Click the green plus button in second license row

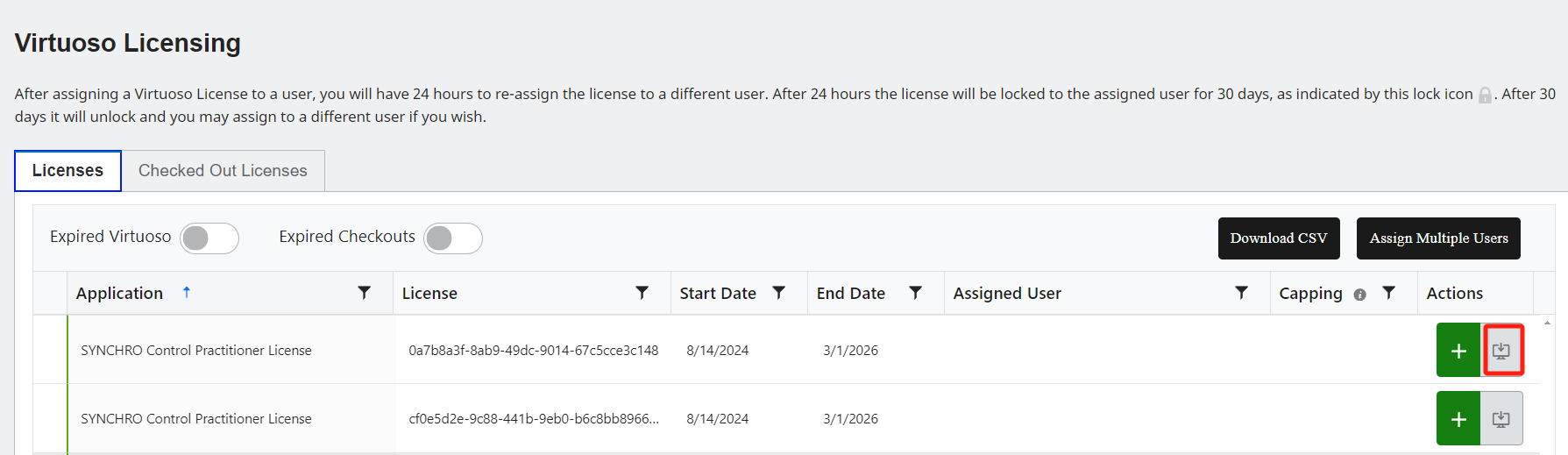pos(1458,419)
